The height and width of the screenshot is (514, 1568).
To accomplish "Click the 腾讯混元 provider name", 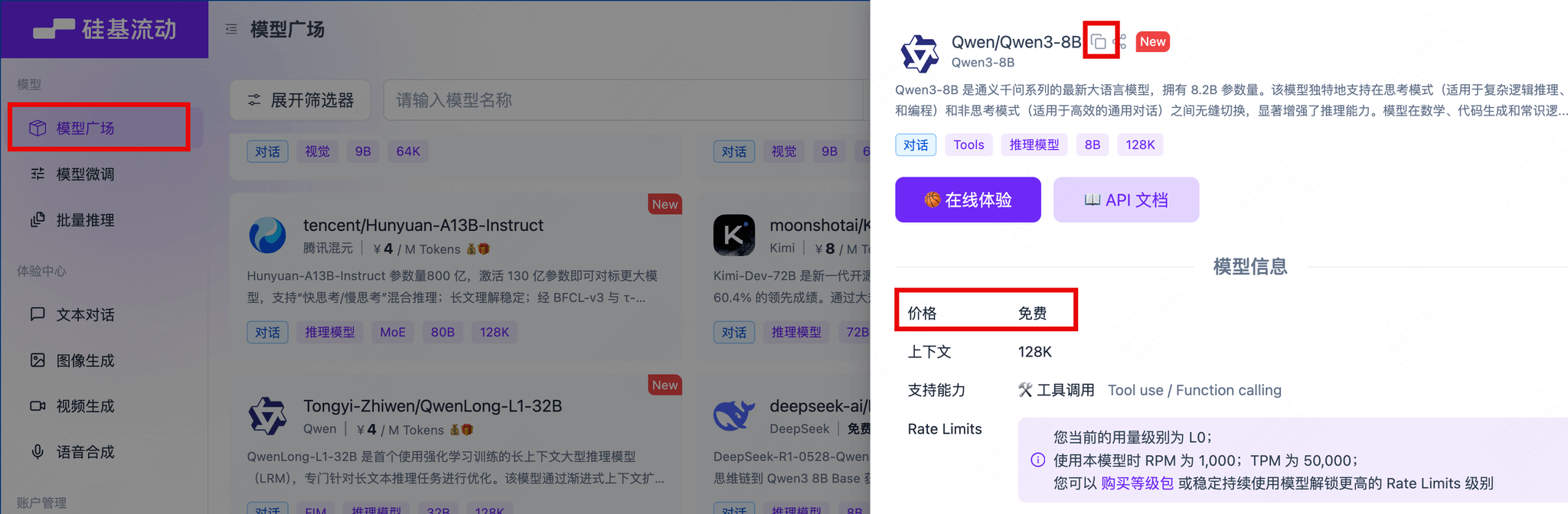I will tap(328, 249).
